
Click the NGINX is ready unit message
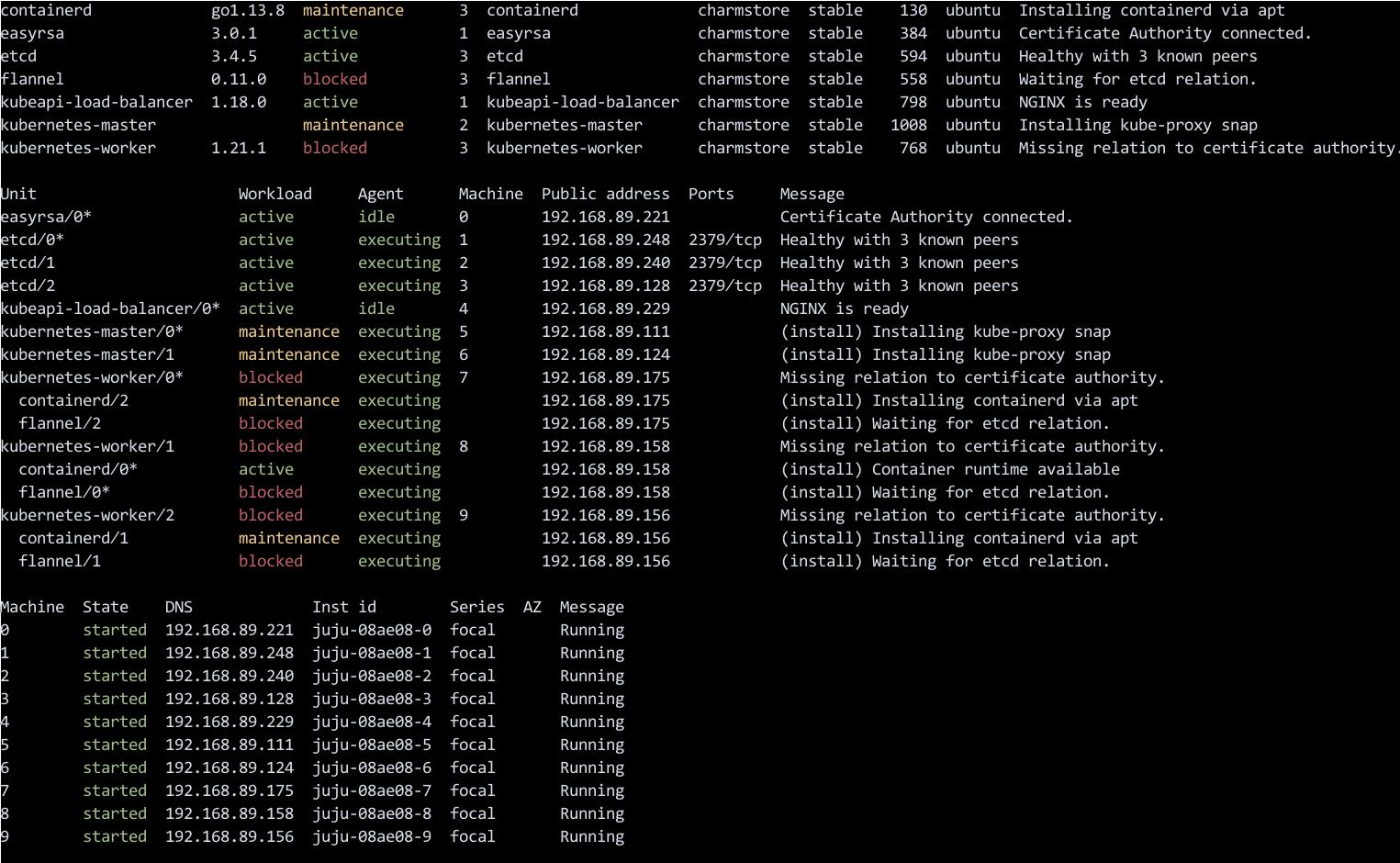(845, 308)
